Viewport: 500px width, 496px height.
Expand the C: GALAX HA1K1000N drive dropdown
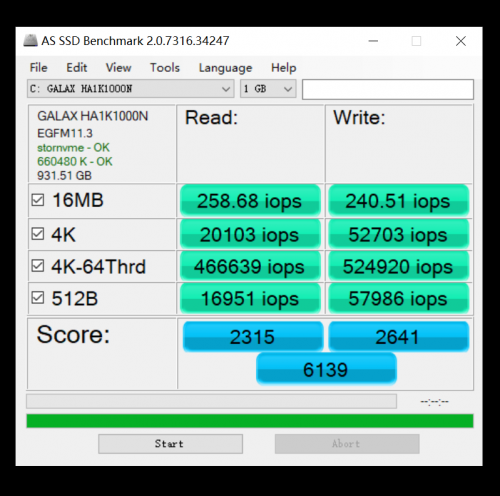coord(131,89)
